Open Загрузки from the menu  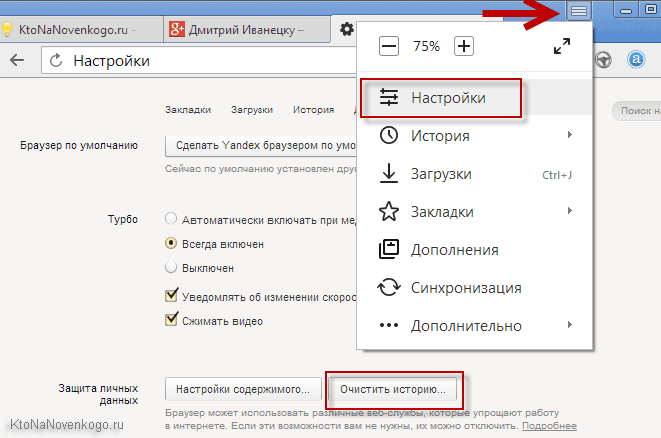pyautogui.click(x=475, y=174)
